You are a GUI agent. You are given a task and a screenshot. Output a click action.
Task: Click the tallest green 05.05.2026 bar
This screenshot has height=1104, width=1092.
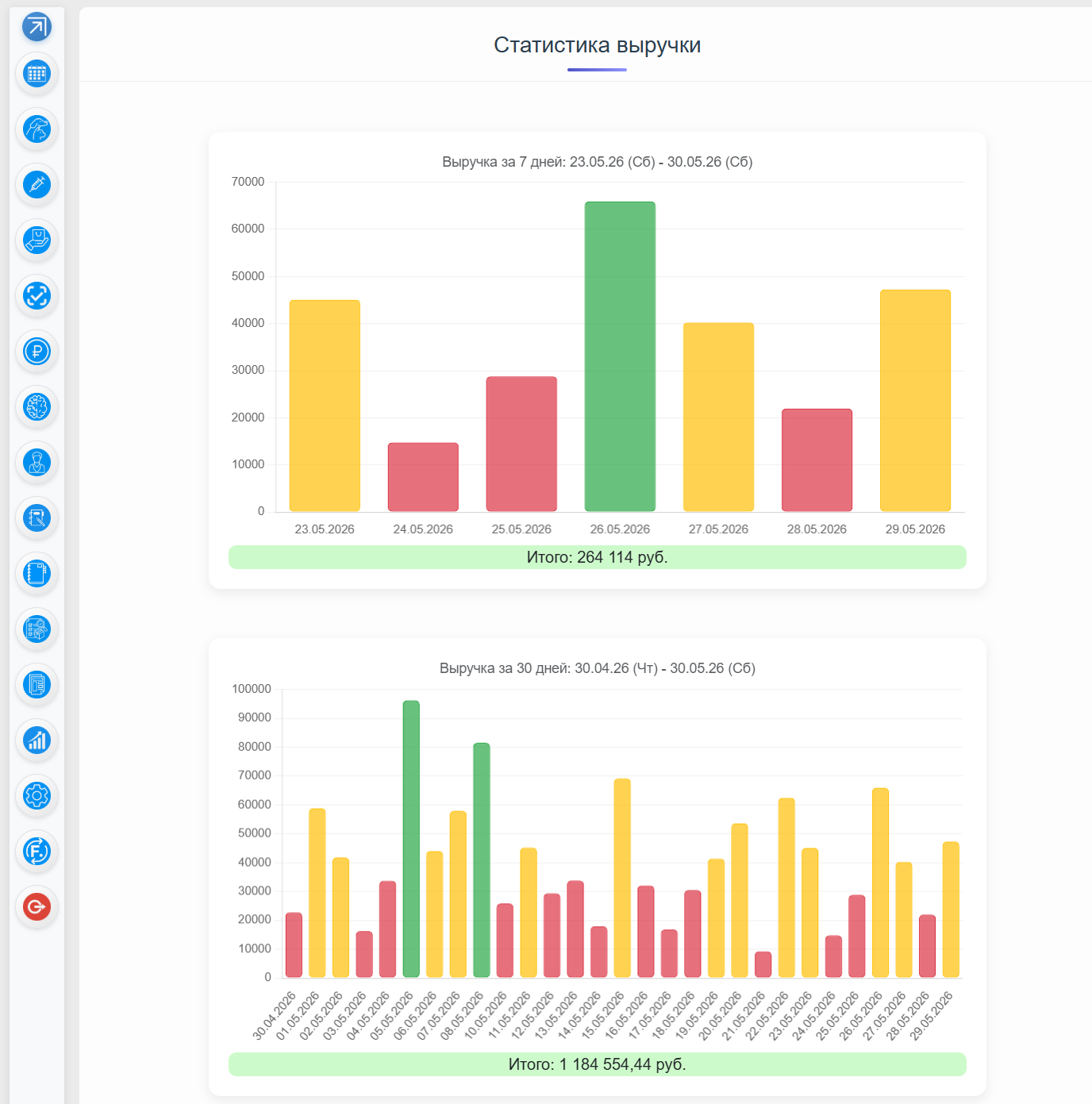[x=411, y=839]
